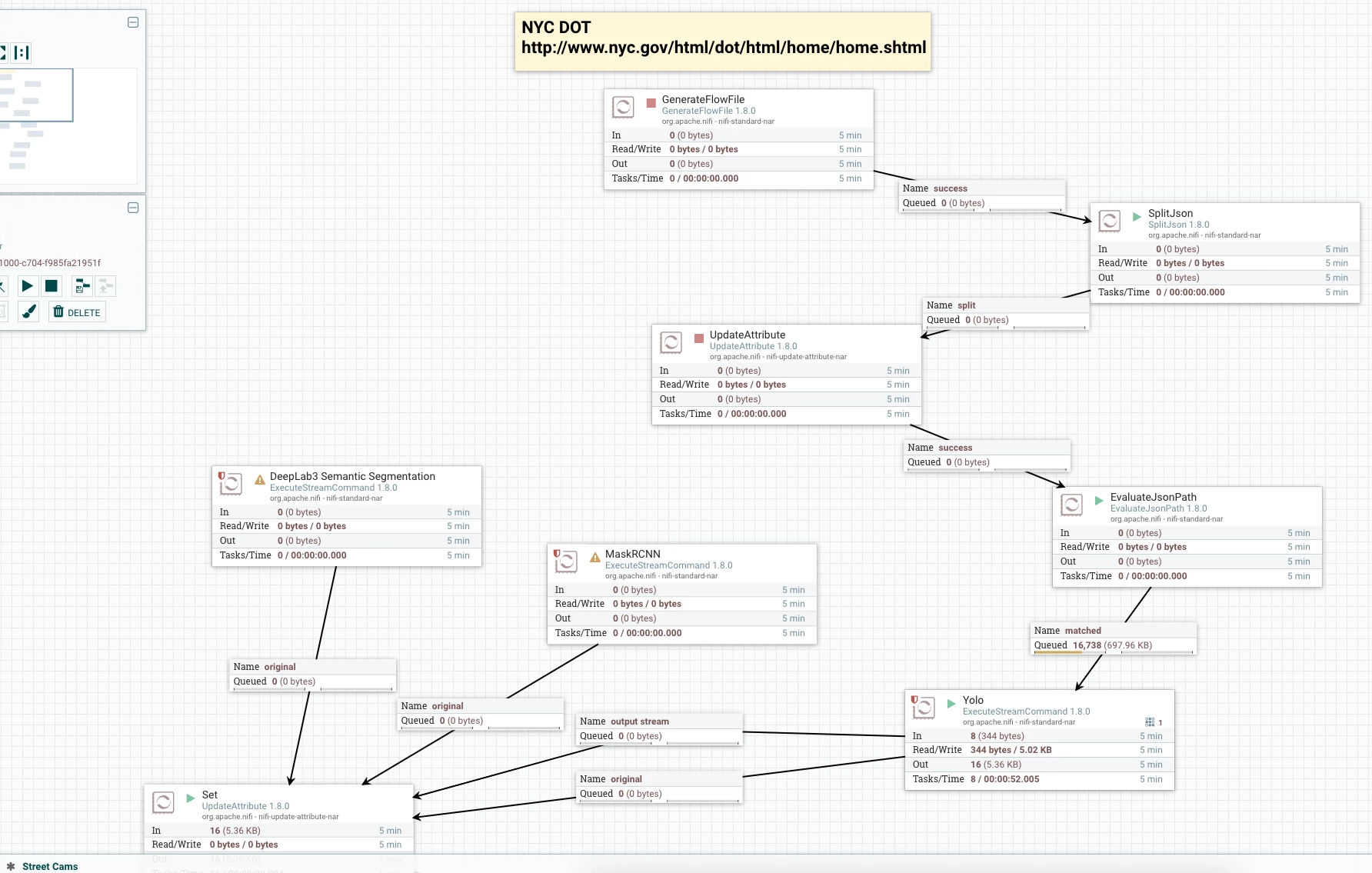Collapse the Operate panel with its minus icon
The height and width of the screenshot is (873, 1372).
133,208
